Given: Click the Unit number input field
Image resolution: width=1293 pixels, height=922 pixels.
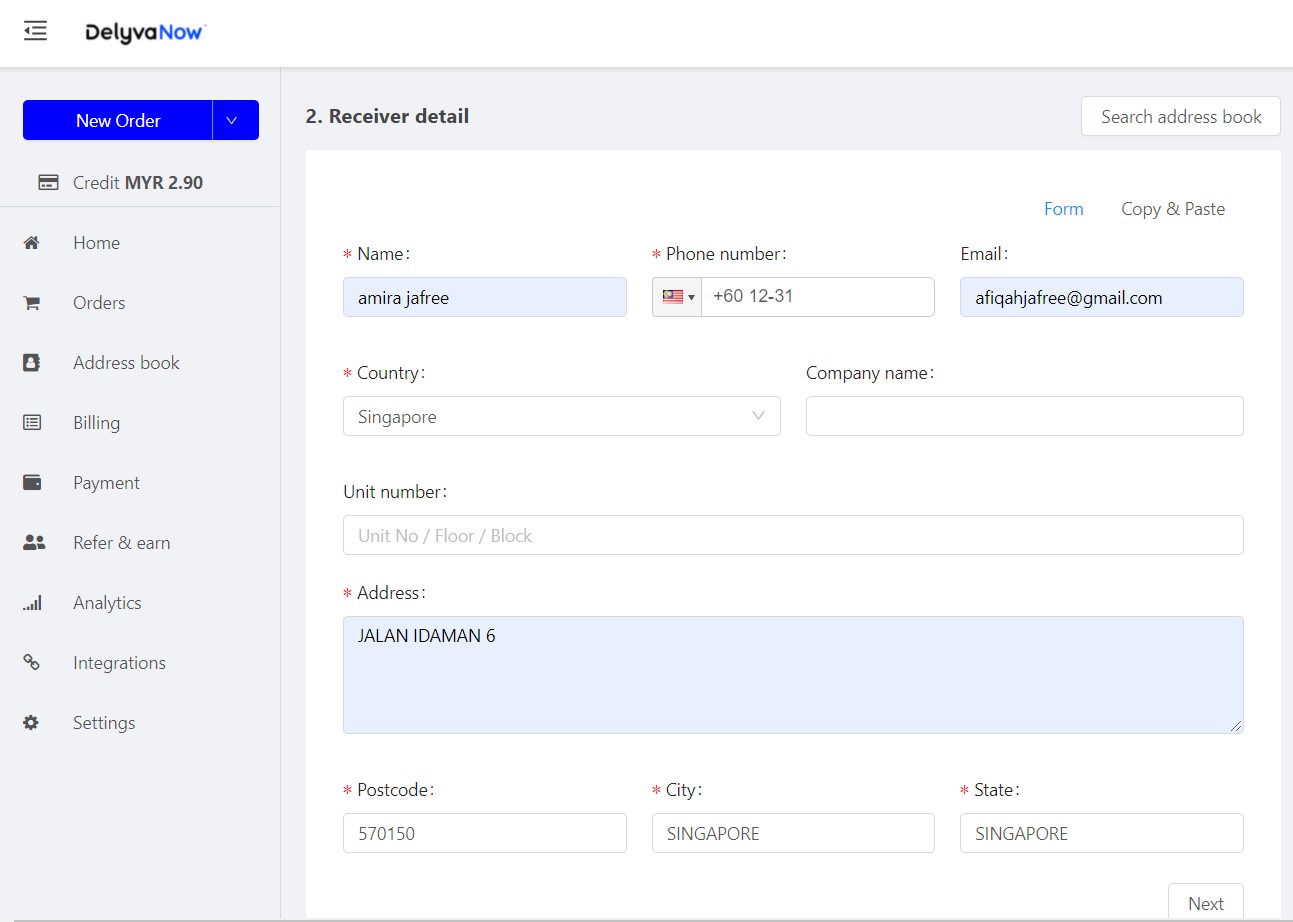Looking at the screenshot, I should pyautogui.click(x=793, y=535).
